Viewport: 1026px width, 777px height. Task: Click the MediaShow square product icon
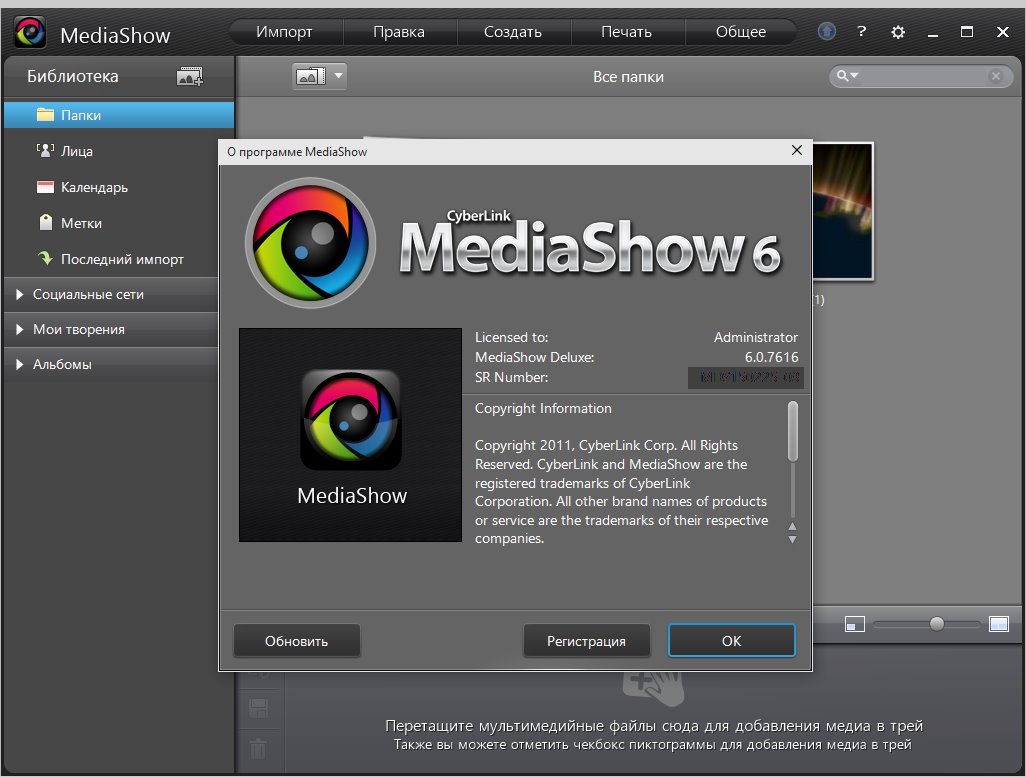(351, 420)
